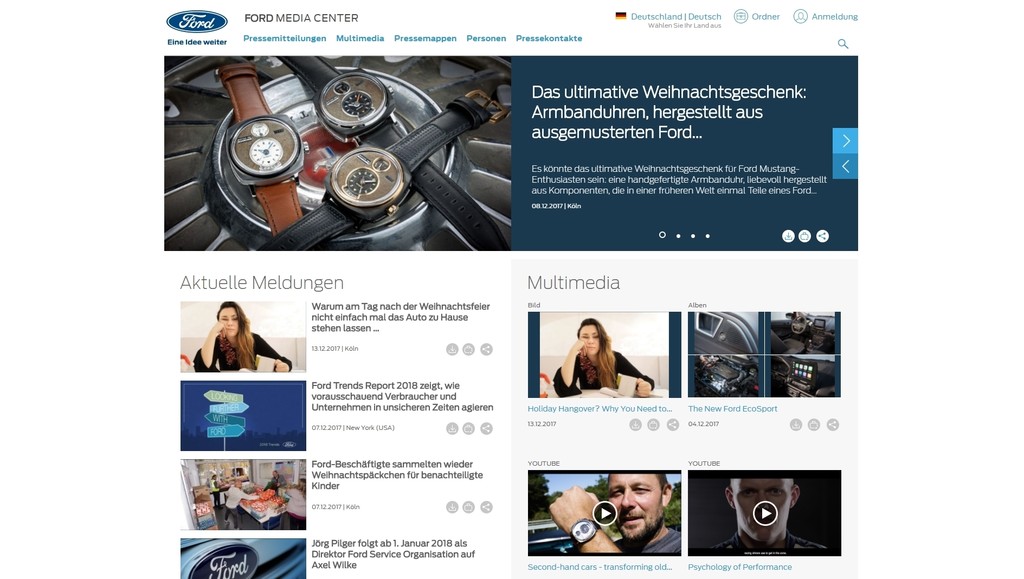Click the Aktuelle Meldungen heading
Screen dimensions: 1024x579
tap(262, 283)
